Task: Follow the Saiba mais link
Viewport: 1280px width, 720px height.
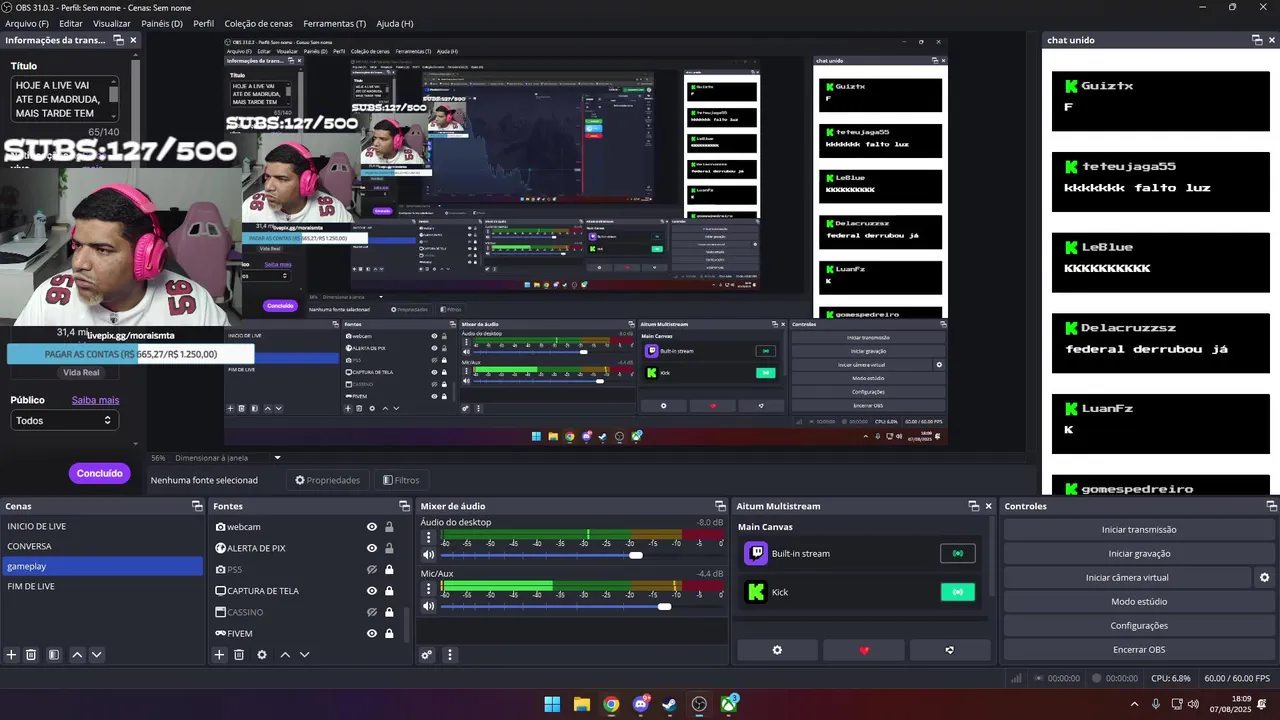Action: (x=95, y=400)
